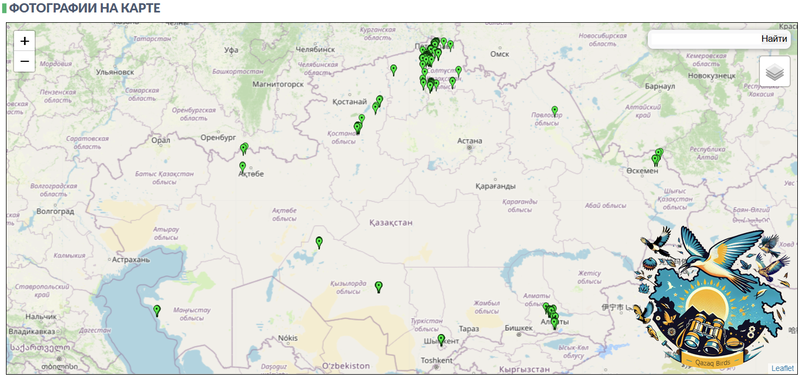Viewport: 800px width, 378px height.
Task: Click the Қарағанды city label
Action: [x=495, y=186]
